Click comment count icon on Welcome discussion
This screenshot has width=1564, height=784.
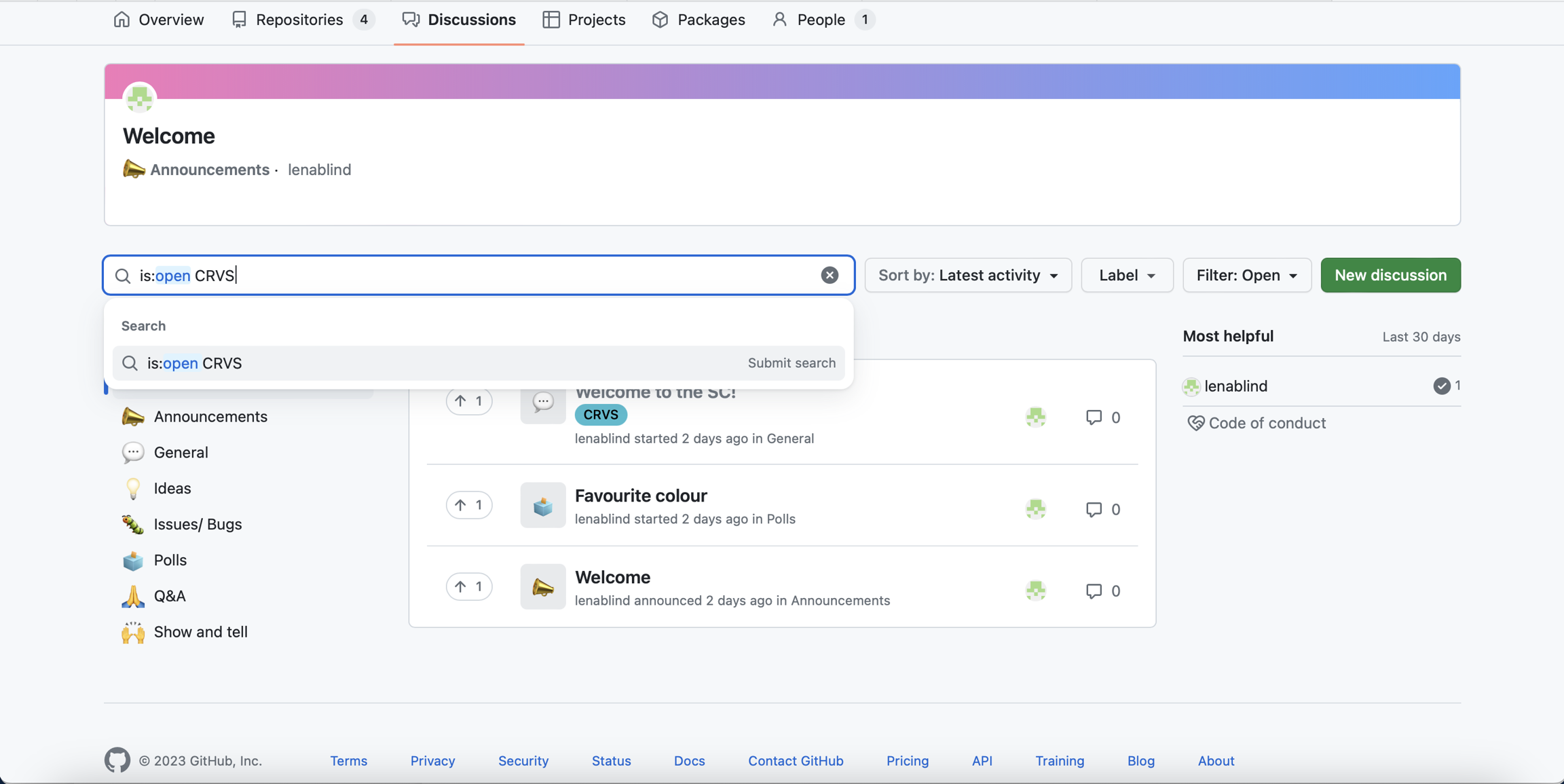point(1093,591)
